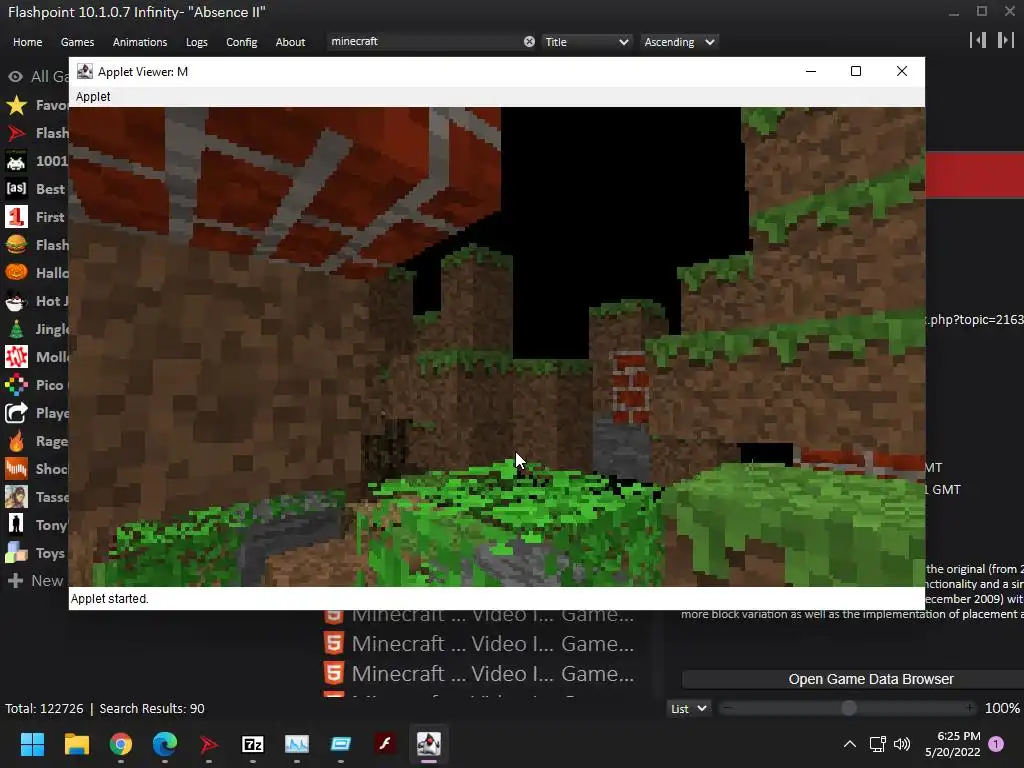Open the Flash player taskbar icon
Screen dimensions: 1024x768
pyautogui.click(x=385, y=744)
